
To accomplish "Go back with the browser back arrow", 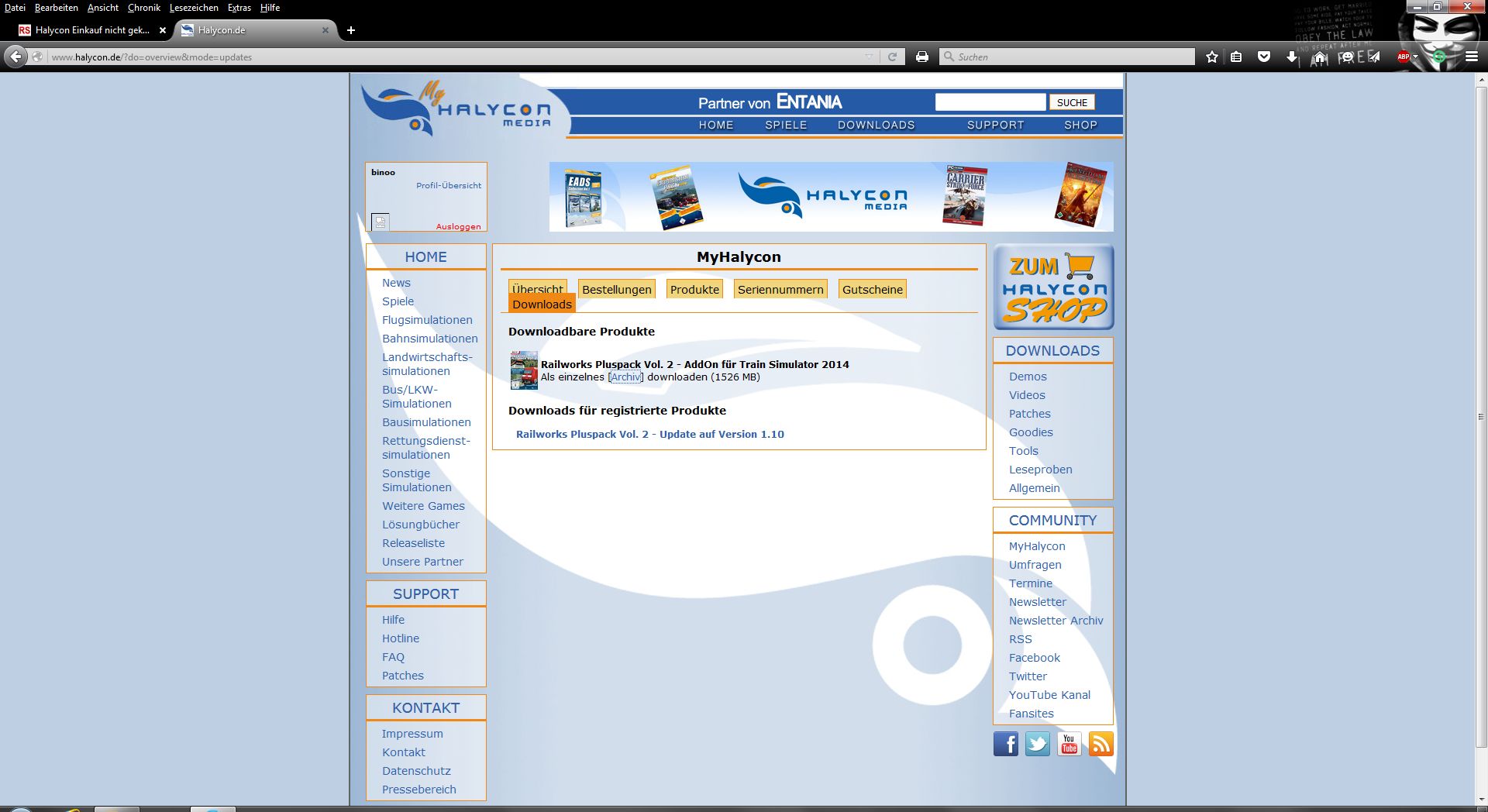I will coord(16,57).
